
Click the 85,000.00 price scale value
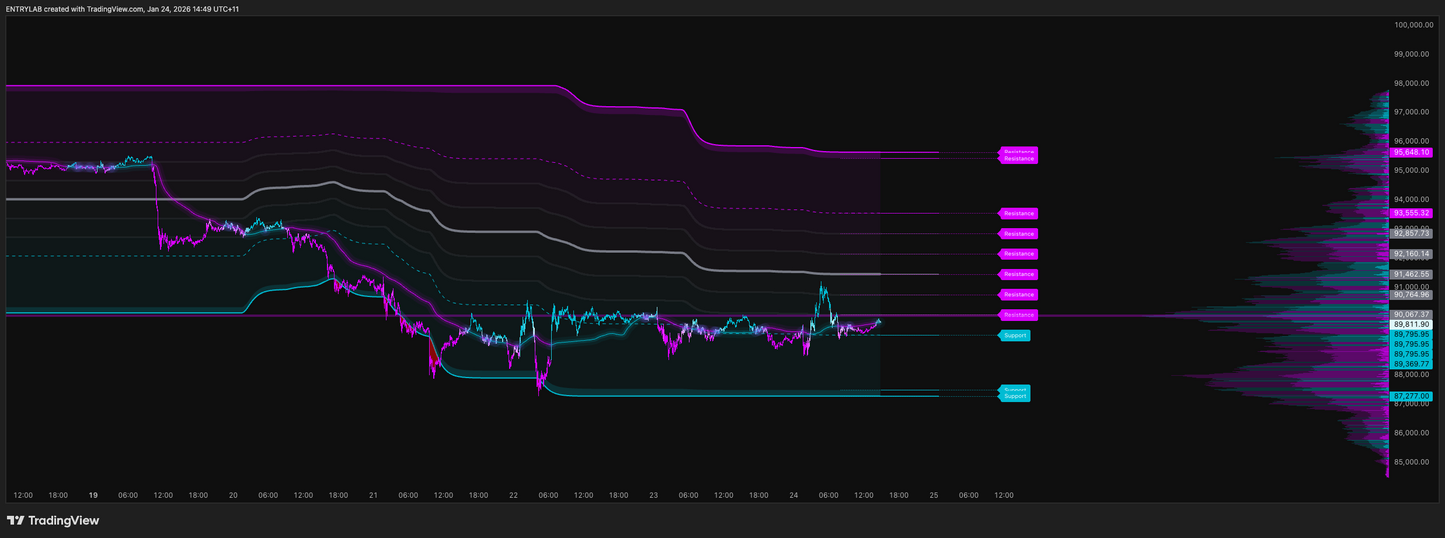tap(1414, 462)
